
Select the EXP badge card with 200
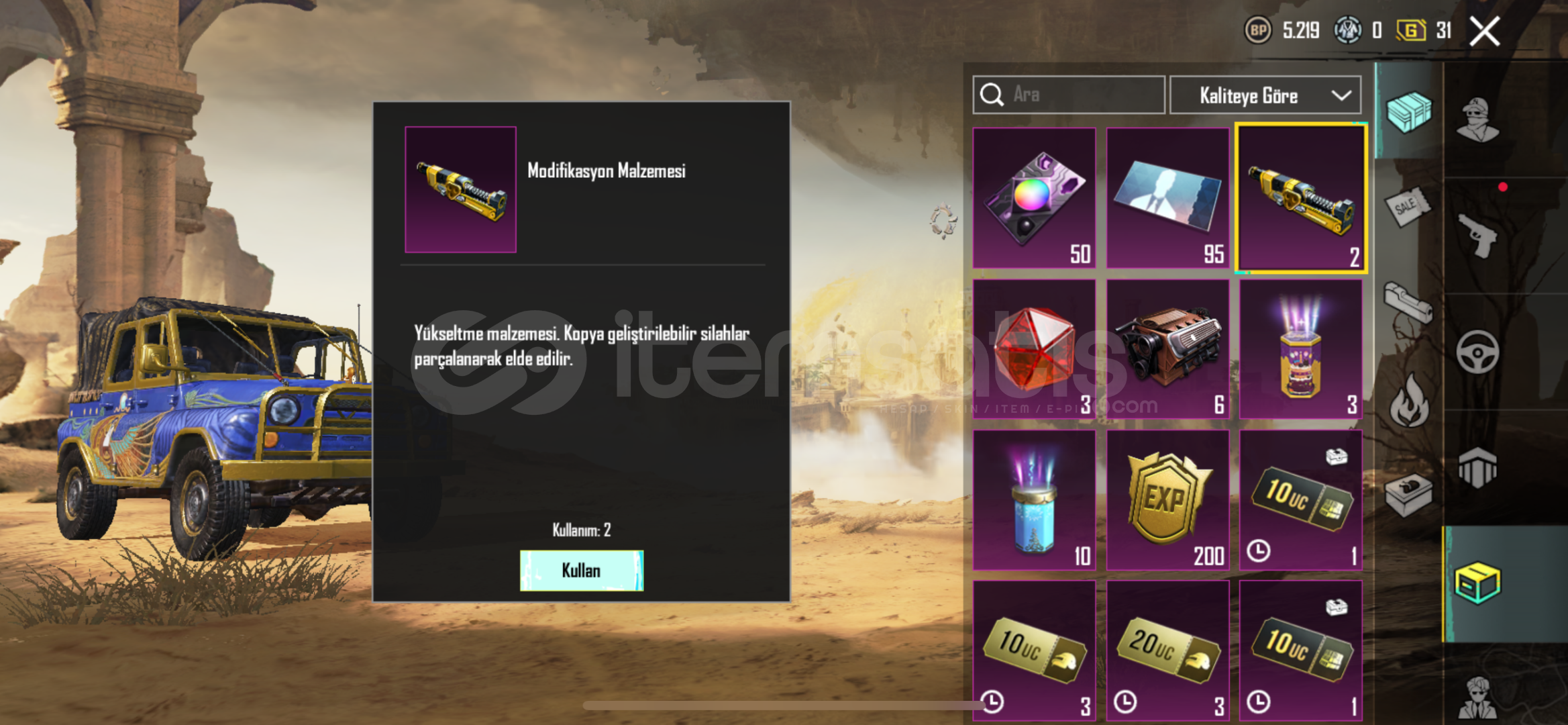pyautogui.click(x=1167, y=500)
